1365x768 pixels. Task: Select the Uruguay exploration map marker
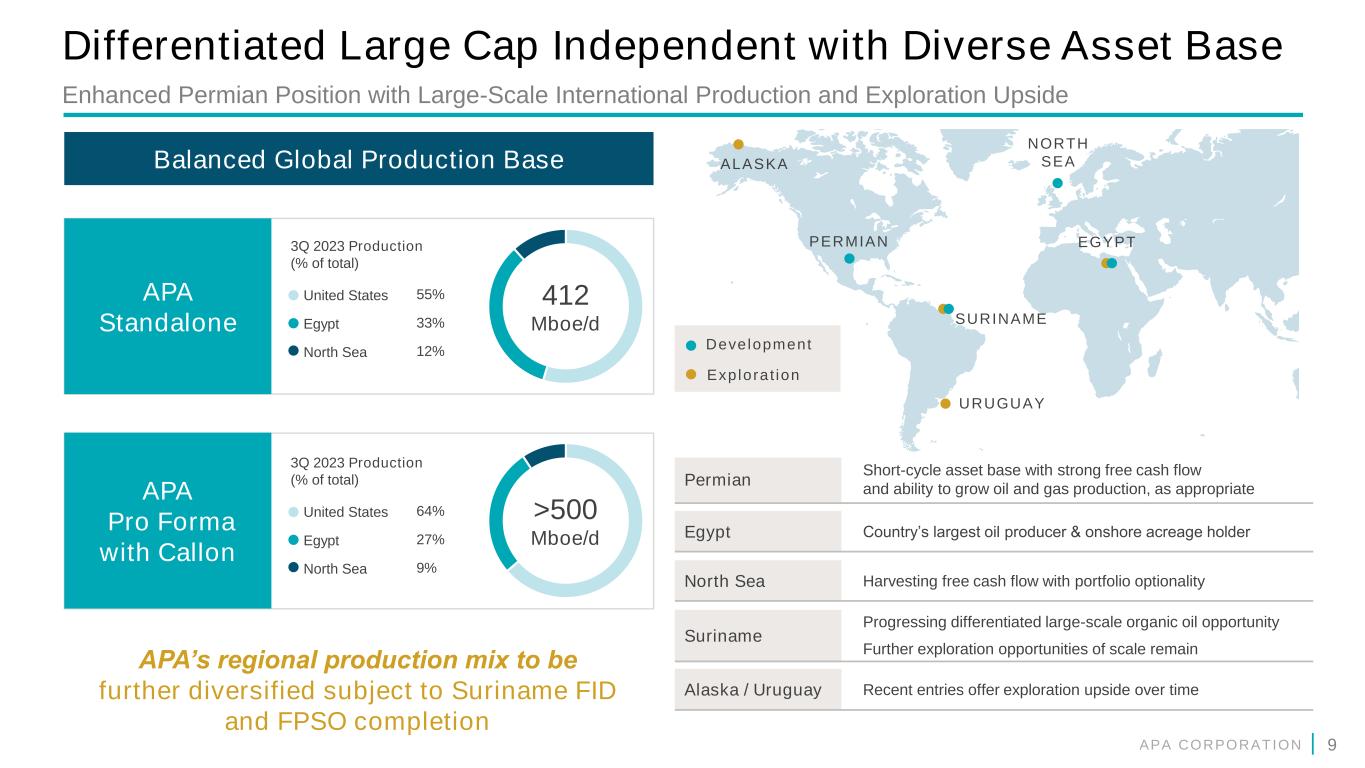coord(946,404)
